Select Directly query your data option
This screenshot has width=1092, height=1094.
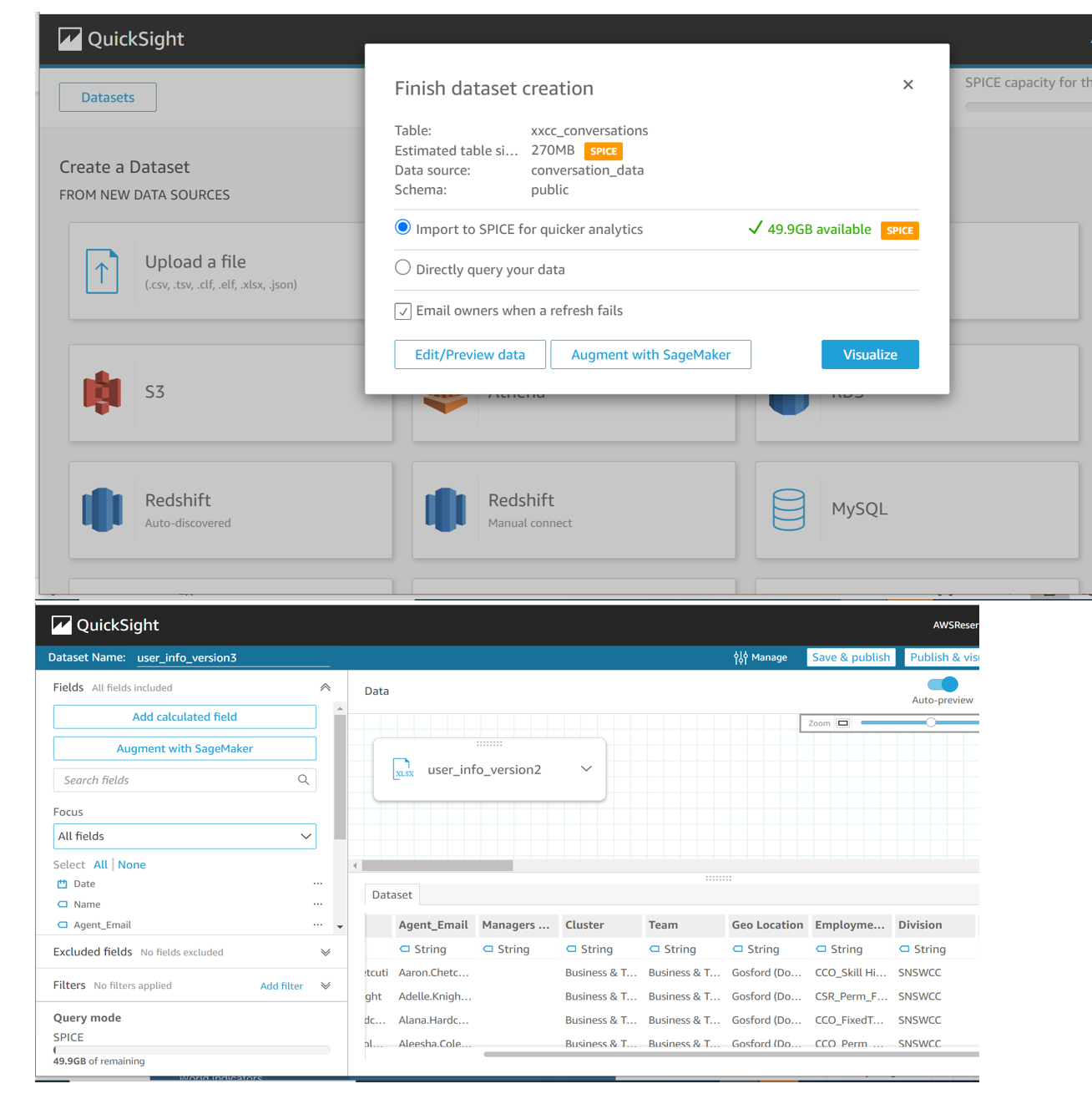coord(403,268)
